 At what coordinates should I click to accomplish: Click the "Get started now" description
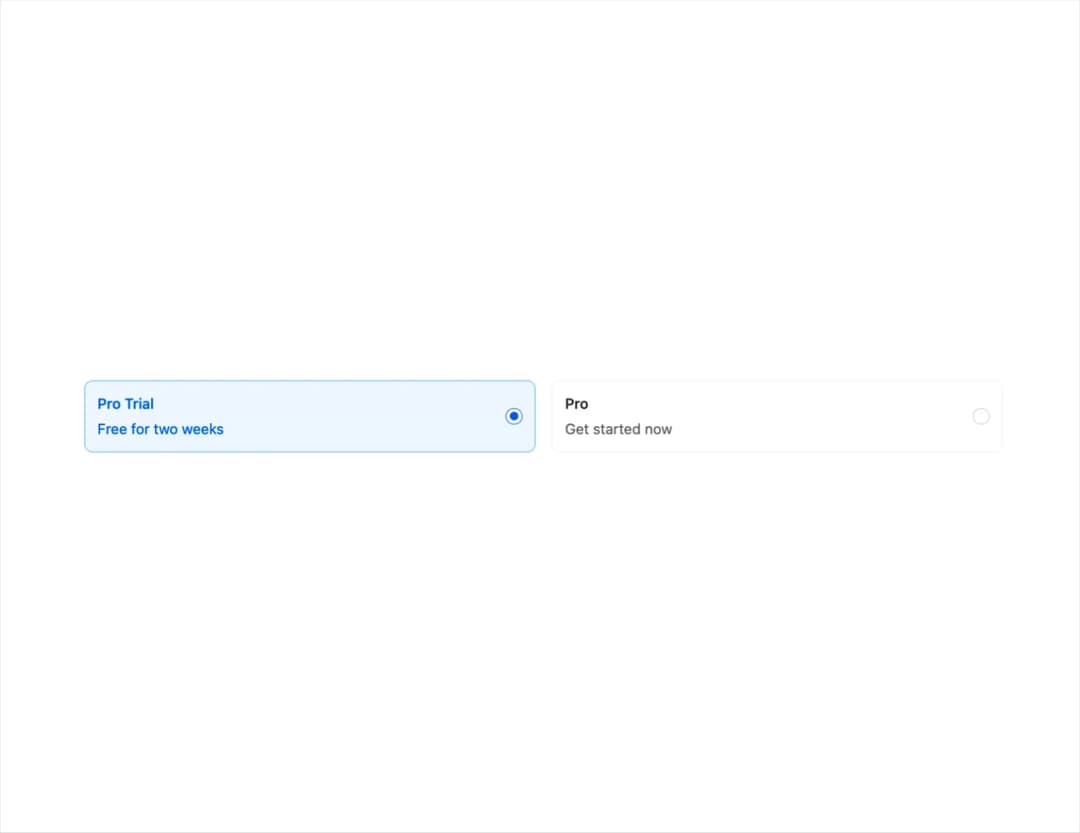coord(619,429)
